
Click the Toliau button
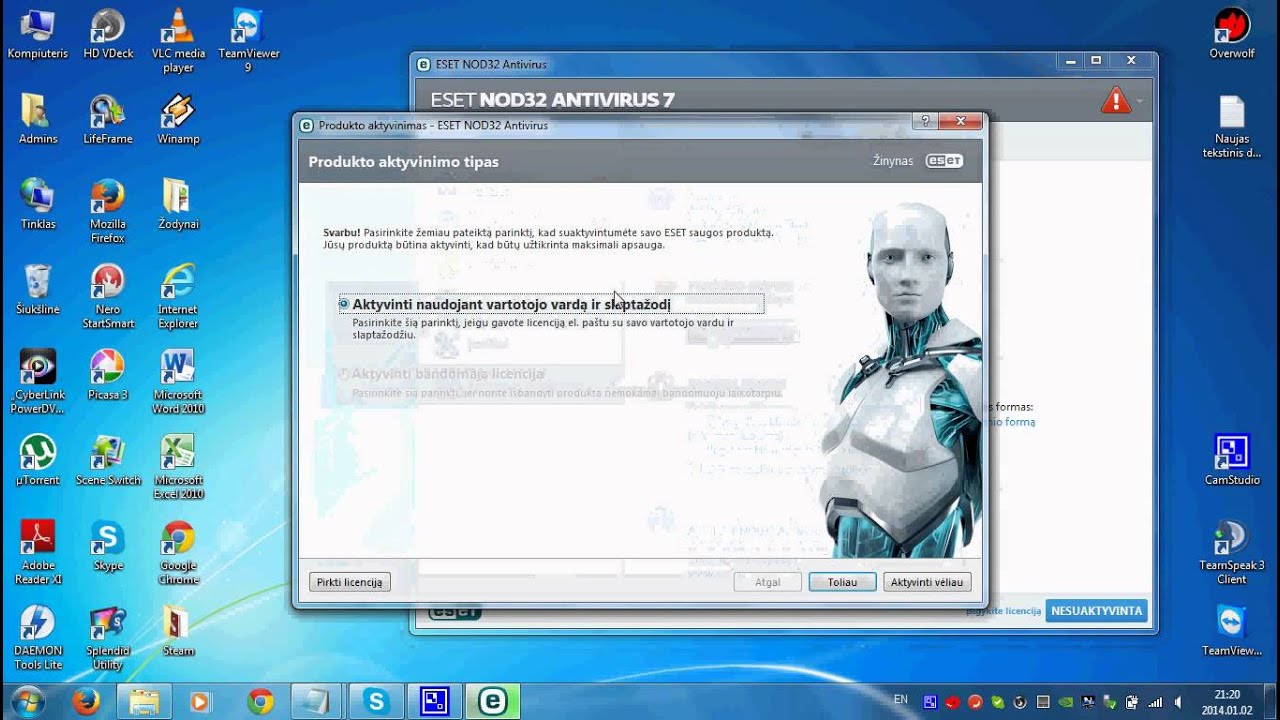point(842,582)
